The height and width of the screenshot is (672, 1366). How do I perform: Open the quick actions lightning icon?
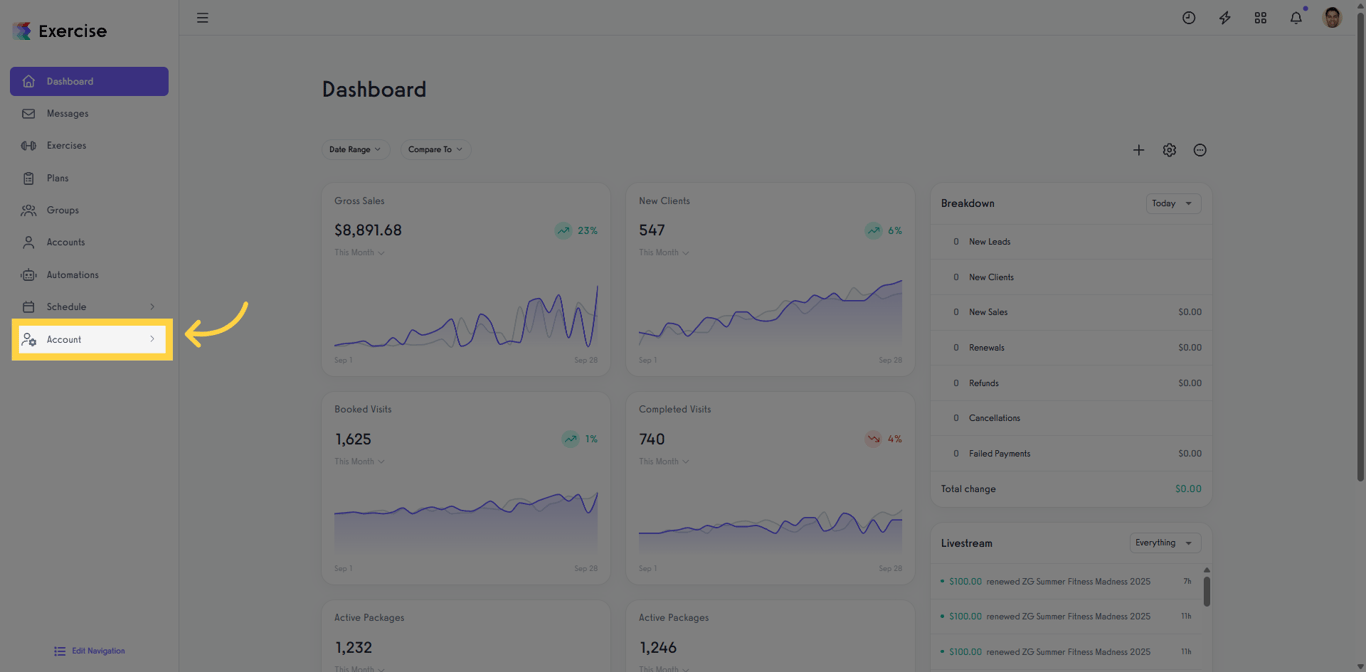click(x=1224, y=17)
